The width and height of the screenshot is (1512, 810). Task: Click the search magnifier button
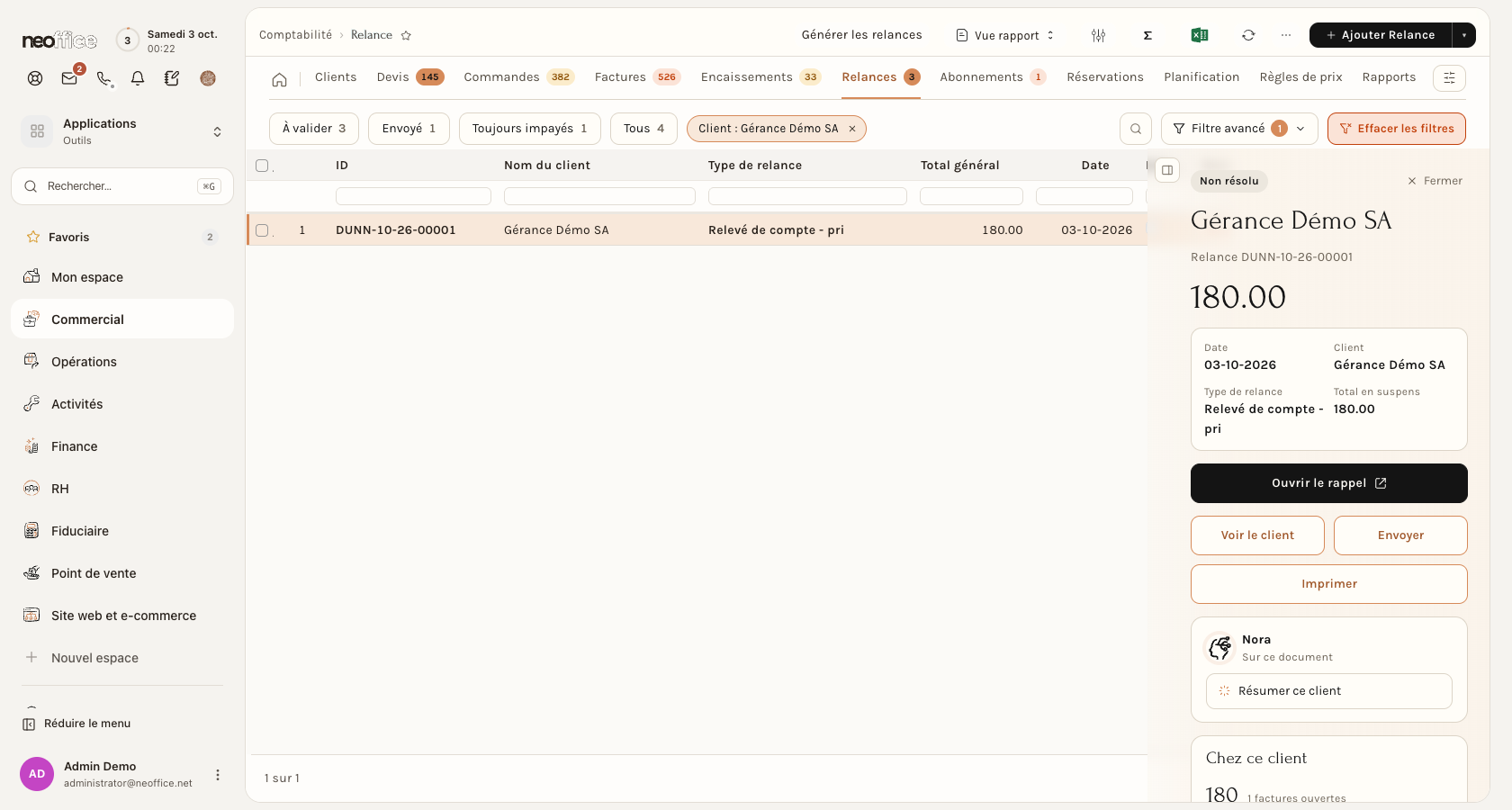point(1136,129)
